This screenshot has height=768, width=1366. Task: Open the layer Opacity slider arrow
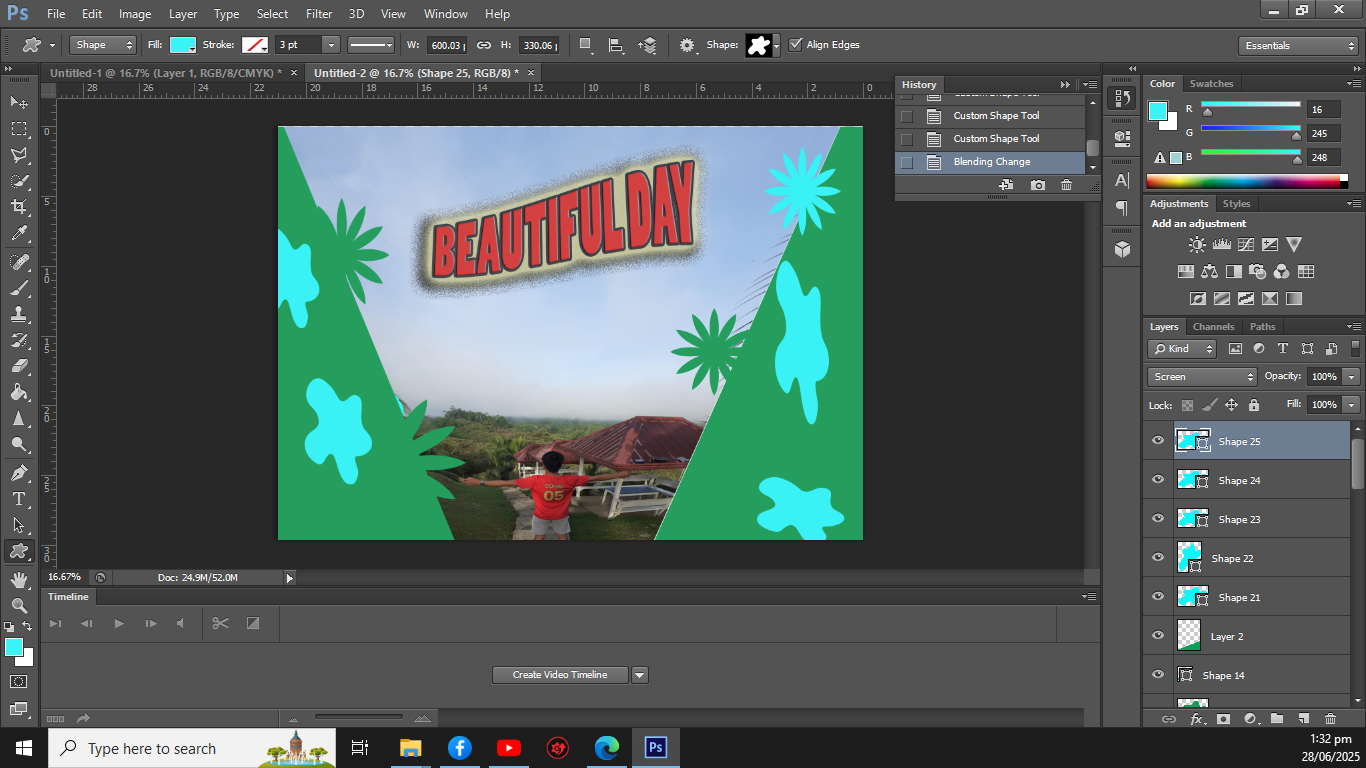tap(1352, 377)
